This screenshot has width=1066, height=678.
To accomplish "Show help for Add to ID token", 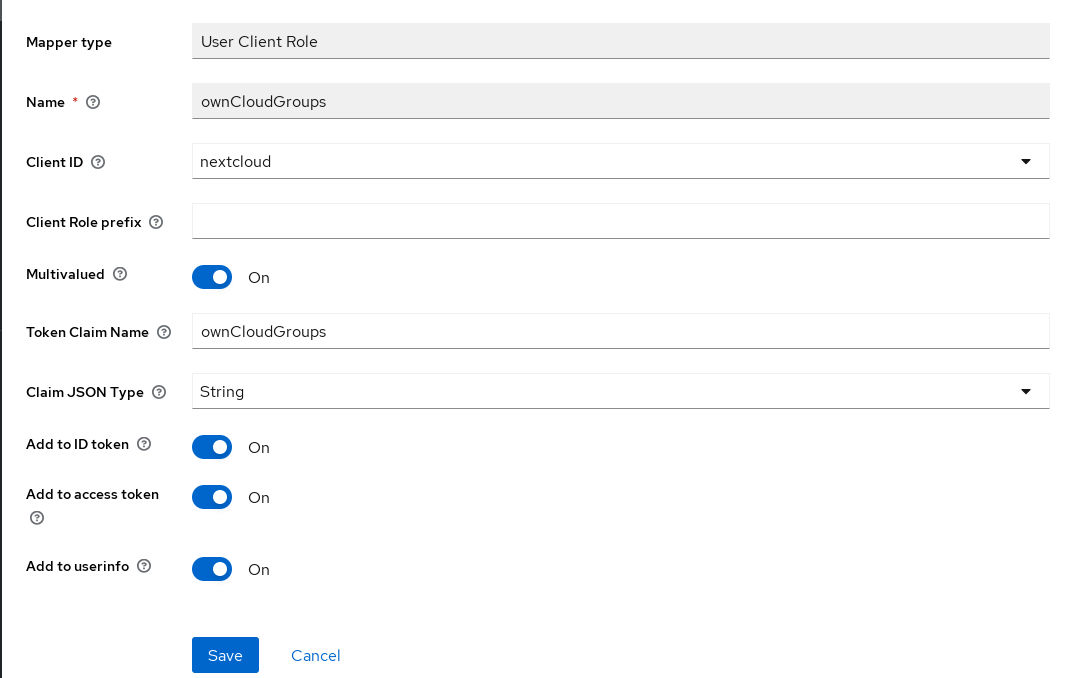I will click(144, 444).
